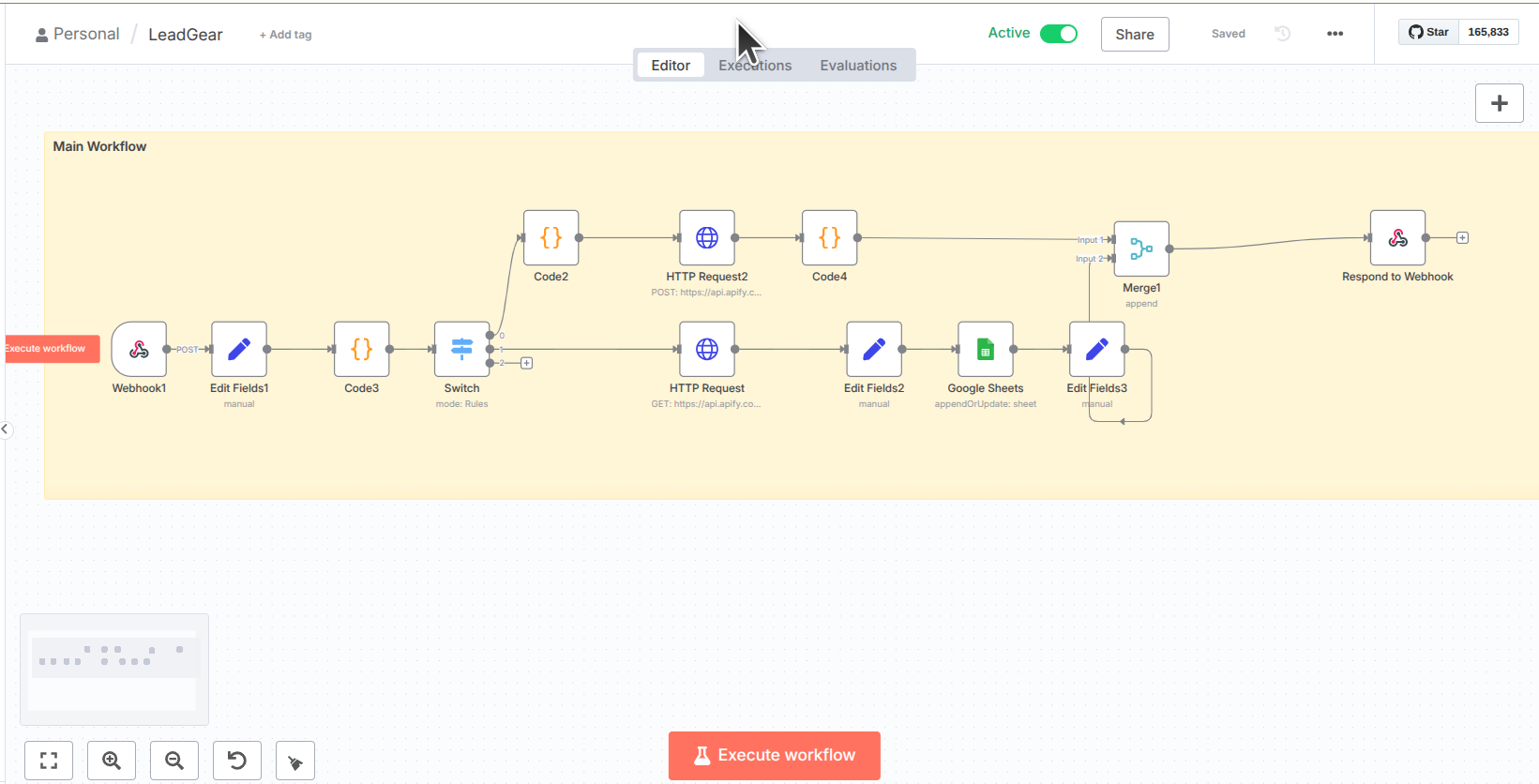Reset the canvas zoom

(x=237, y=761)
